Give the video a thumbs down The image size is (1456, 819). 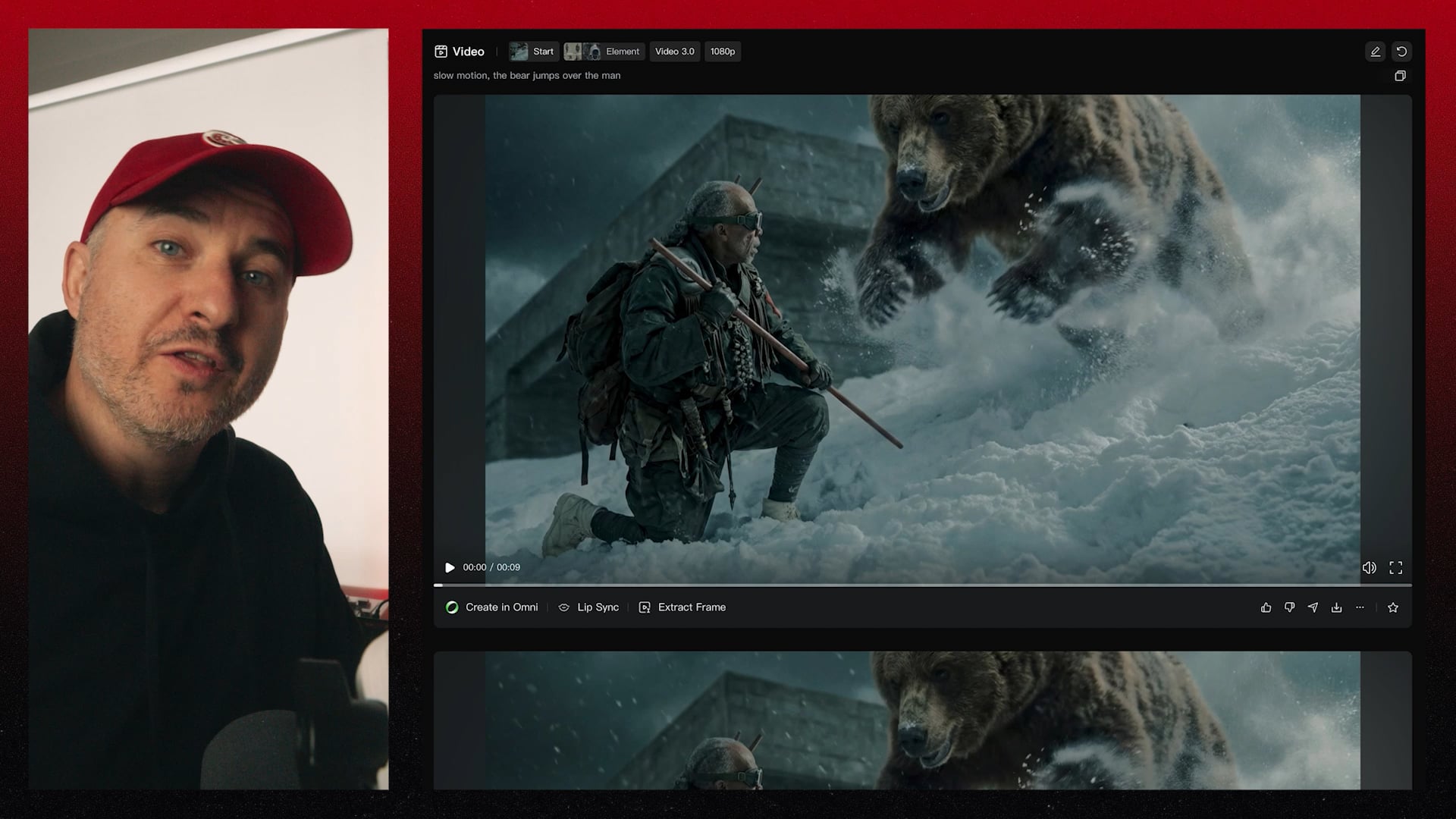pyautogui.click(x=1289, y=607)
